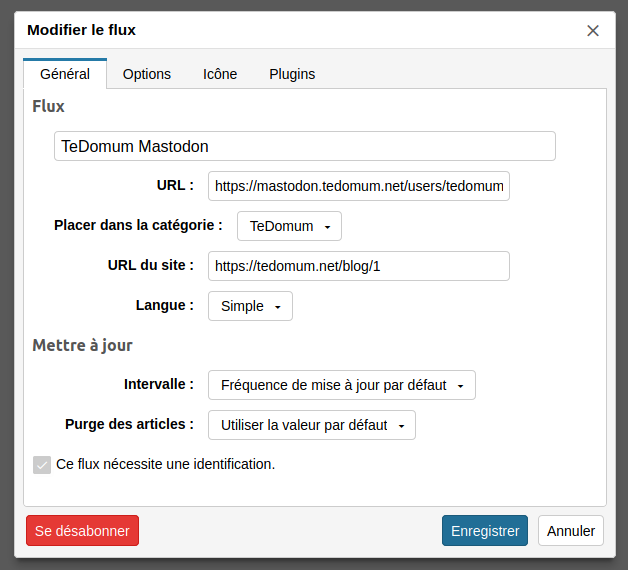The image size is (628, 570).
Task: Expand the Purge des articles dropdown
Action: [312, 425]
